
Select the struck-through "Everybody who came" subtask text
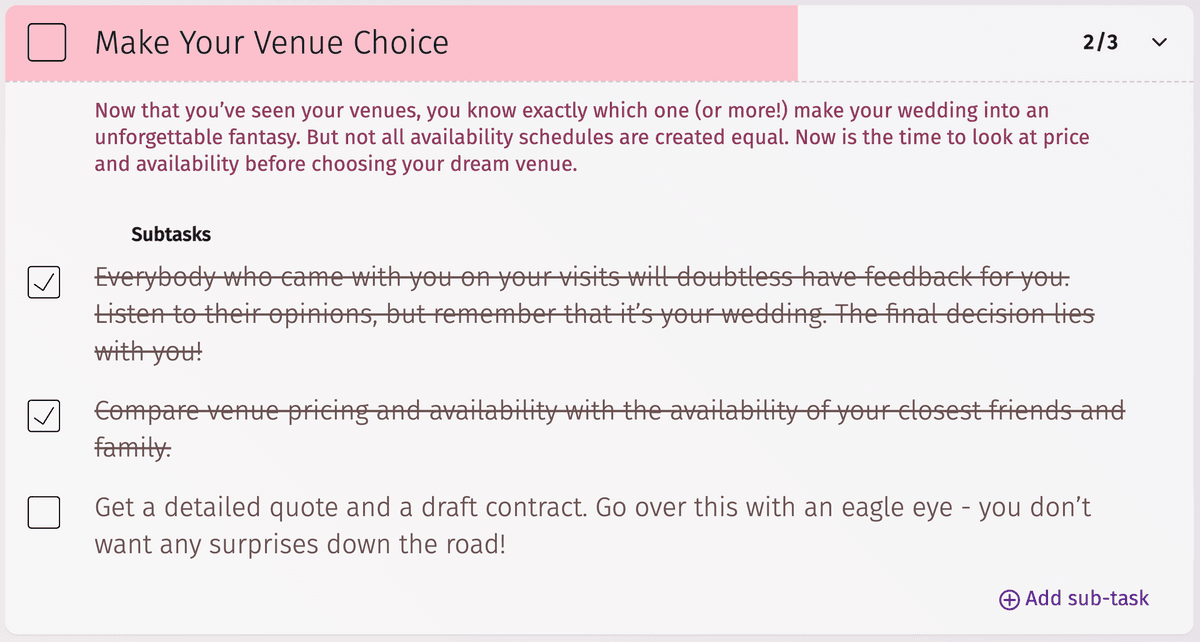pos(582,275)
